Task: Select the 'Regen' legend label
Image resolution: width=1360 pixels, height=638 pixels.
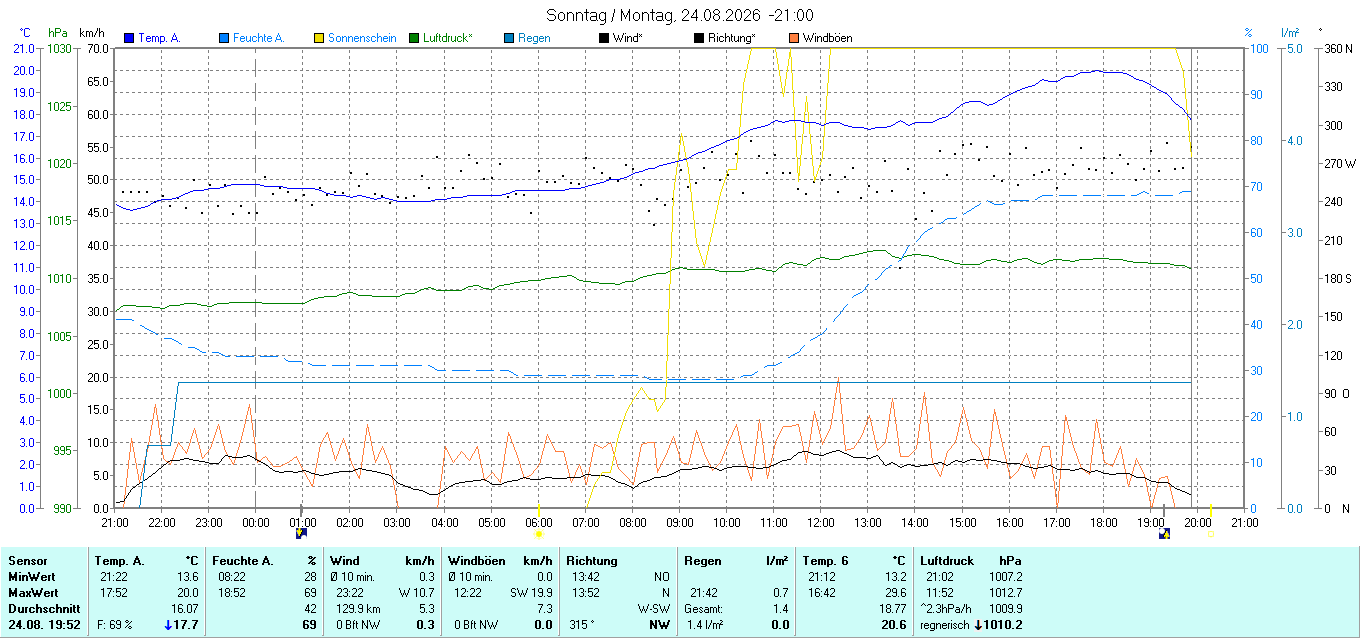Action: tap(534, 38)
